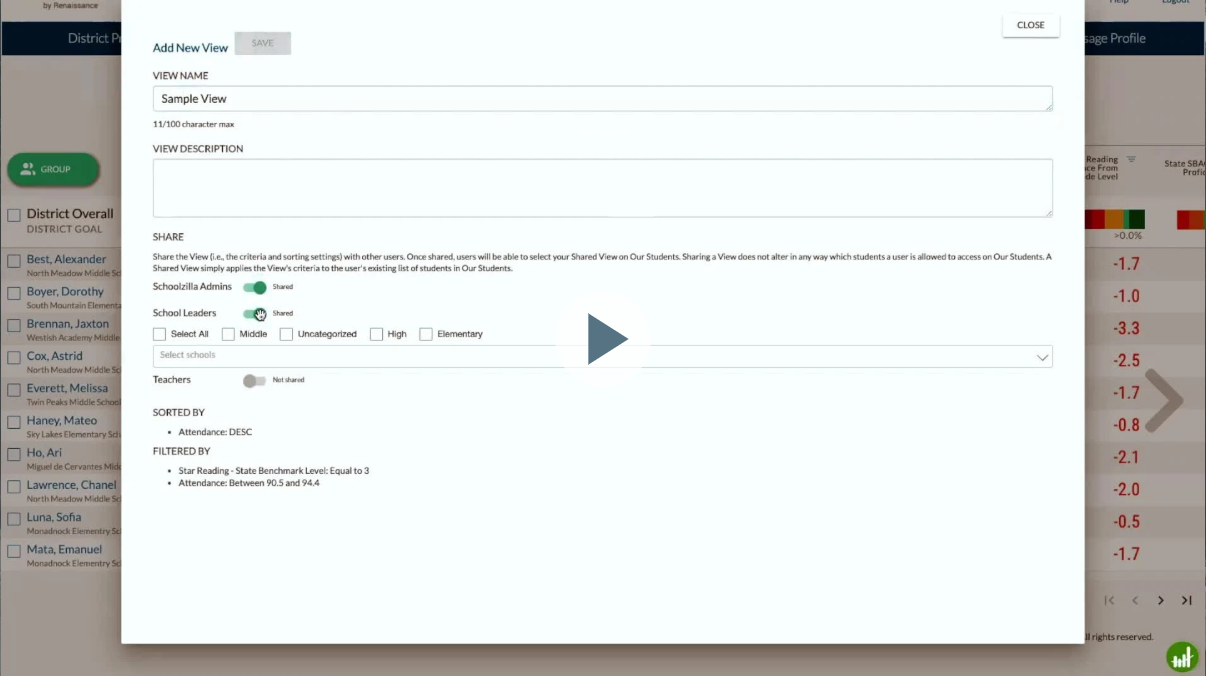This screenshot has width=1206, height=676.
Task: Toggle School Leaders sharing switch
Action: pos(255,313)
